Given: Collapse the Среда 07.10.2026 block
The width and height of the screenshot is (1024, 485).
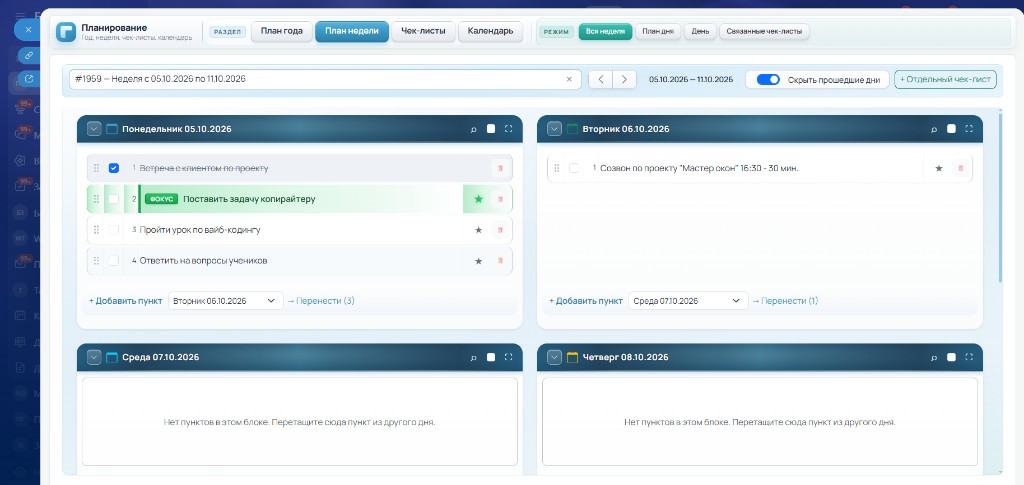Looking at the screenshot, I should 94,357.
